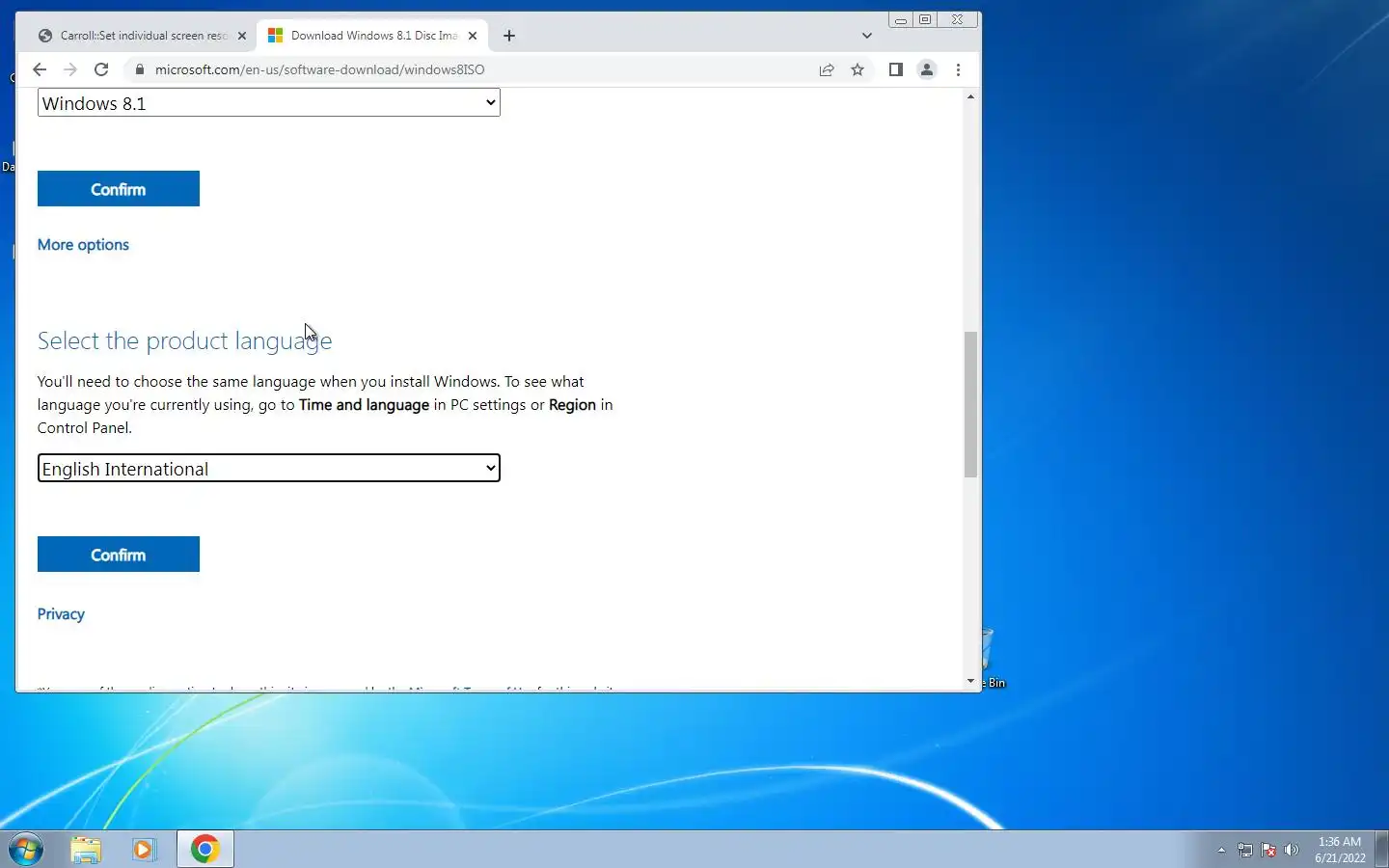
Task: Open Windows Explorer from the taskbar
Action: (x=86, y=850)
